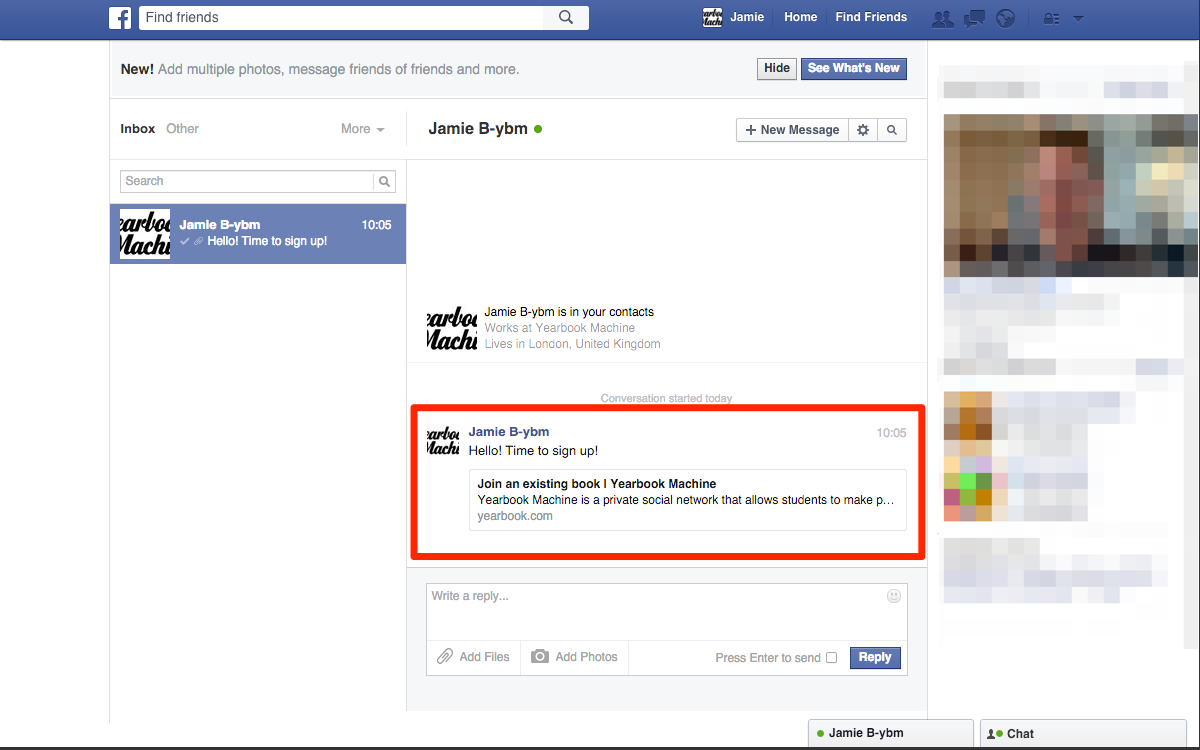Open the friend requests icon

pos(942,18)
